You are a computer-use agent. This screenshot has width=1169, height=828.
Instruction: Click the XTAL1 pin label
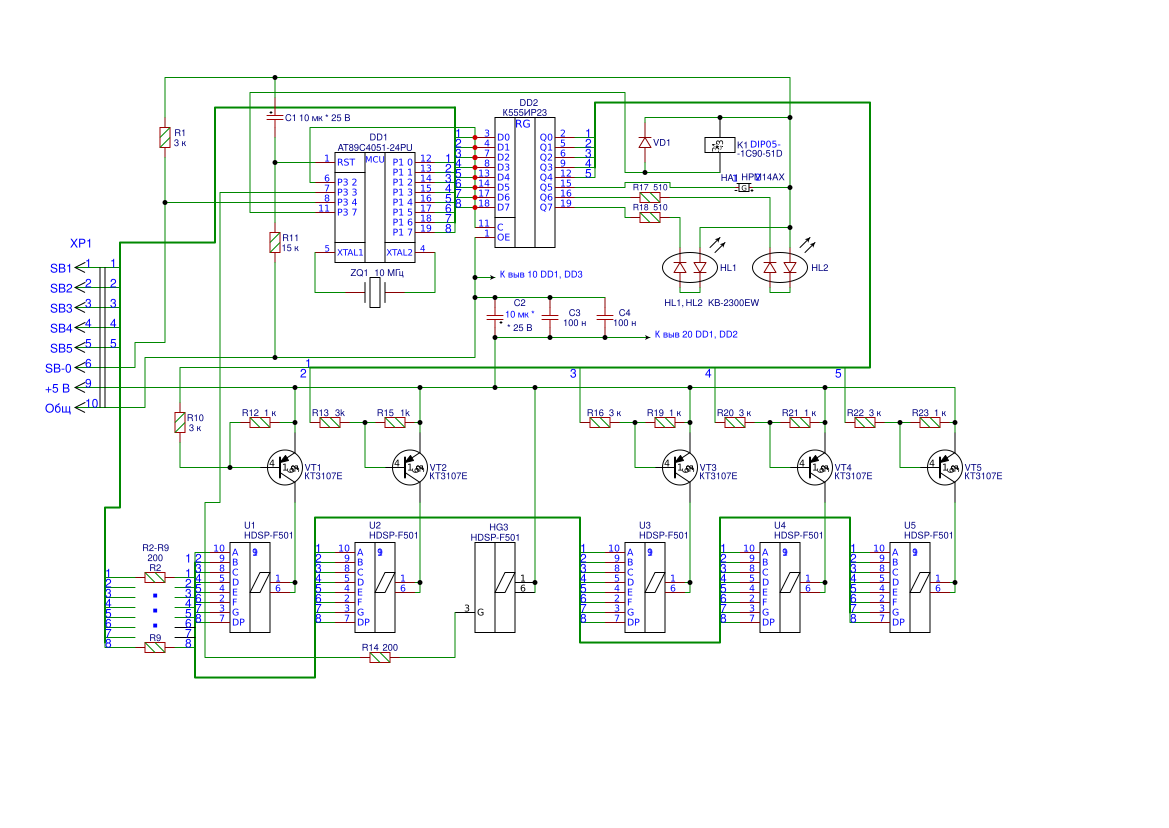350,253
